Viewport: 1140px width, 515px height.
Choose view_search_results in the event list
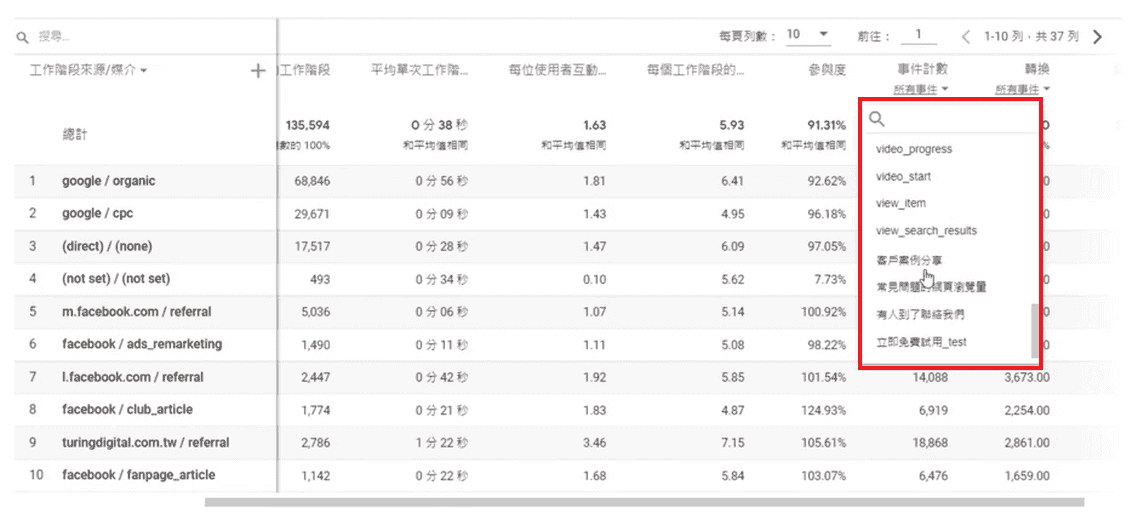point(926,231)
